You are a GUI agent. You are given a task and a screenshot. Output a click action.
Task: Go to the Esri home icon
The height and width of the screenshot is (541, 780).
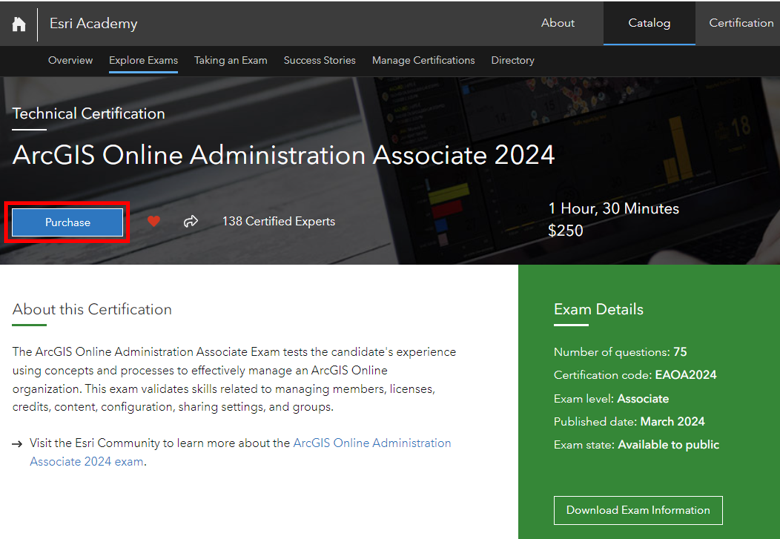tap(19, 23)
